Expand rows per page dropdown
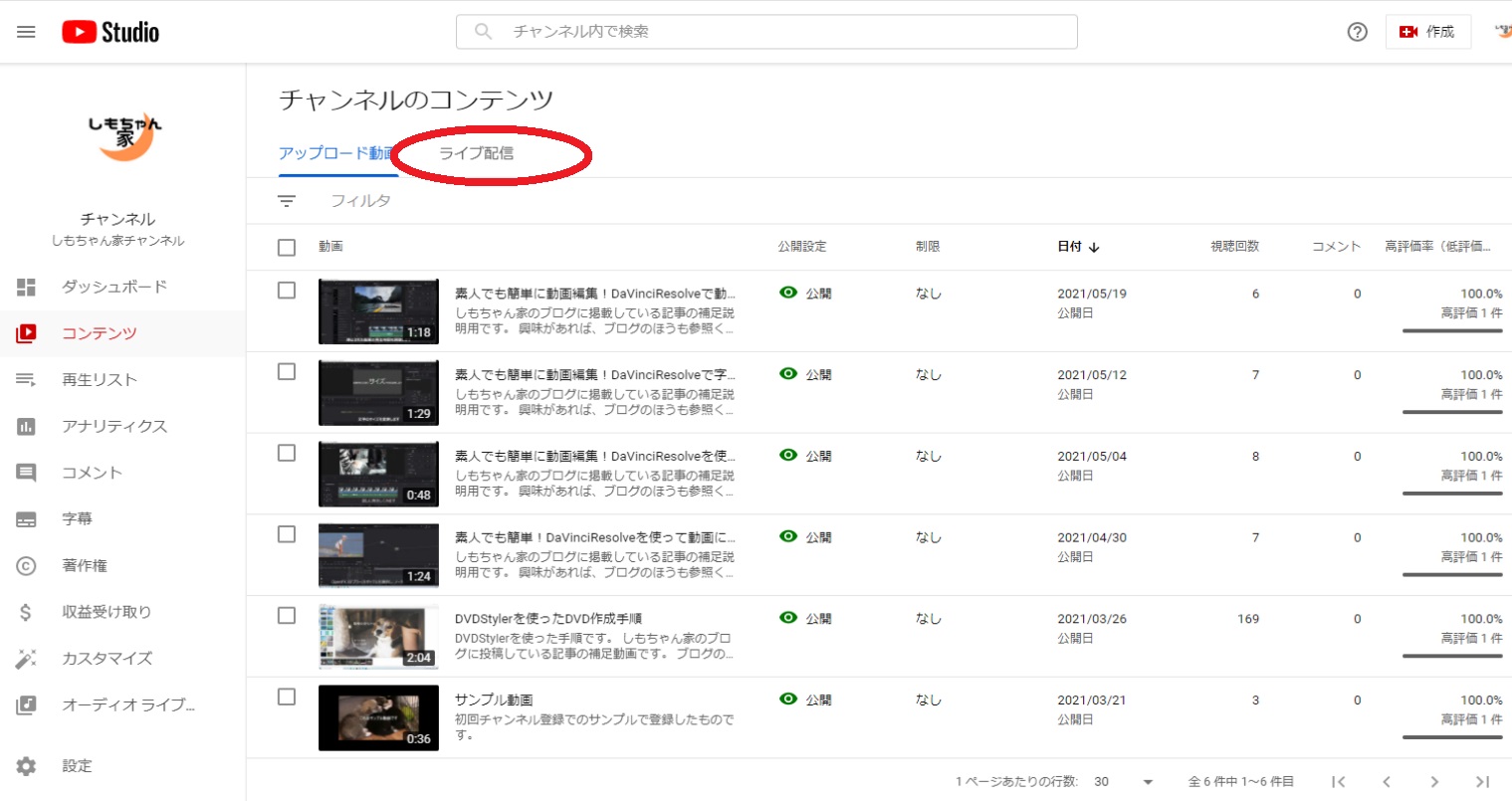 (1148, 781)
